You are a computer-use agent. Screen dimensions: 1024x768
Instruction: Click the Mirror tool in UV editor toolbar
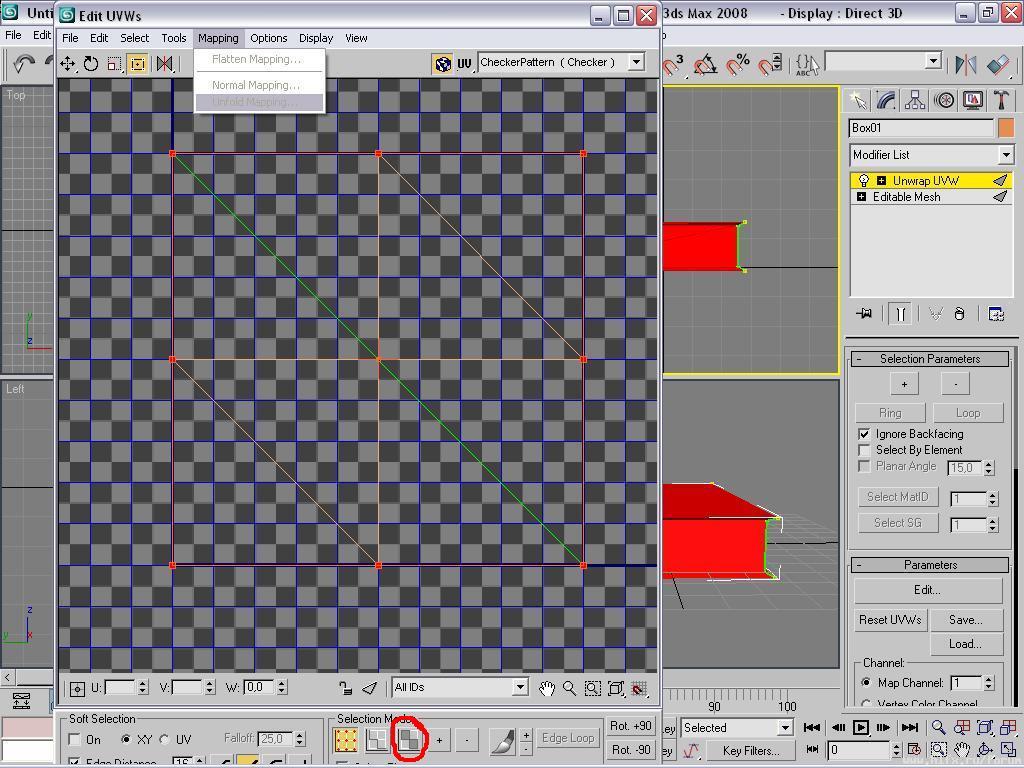pyautogui.click(x=164, y=64)
